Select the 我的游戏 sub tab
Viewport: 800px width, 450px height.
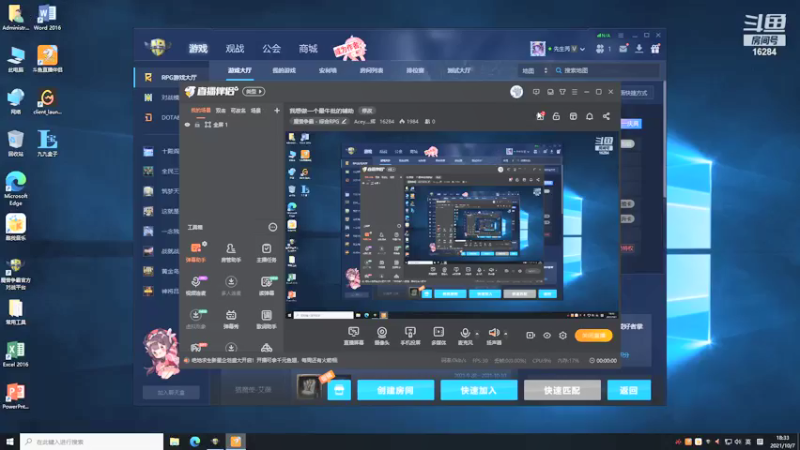point(284,70)
